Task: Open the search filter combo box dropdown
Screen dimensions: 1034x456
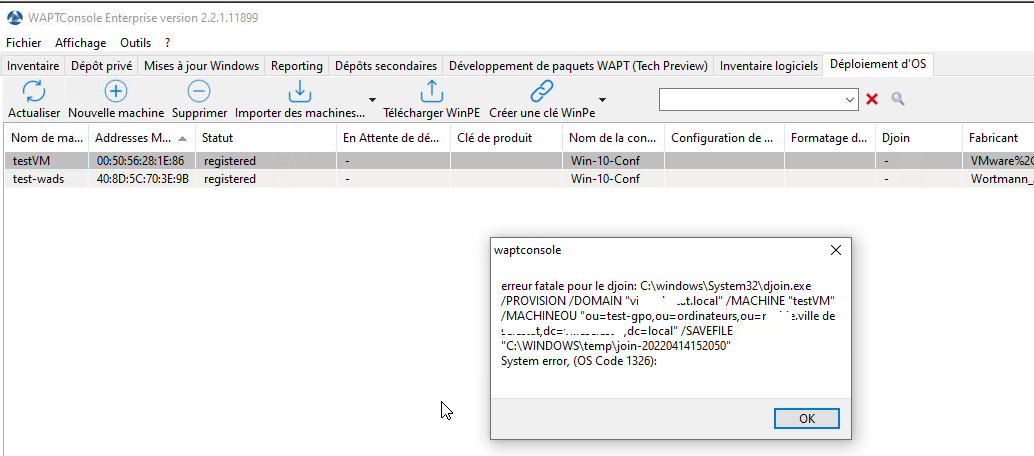Action: (x=850, y=99)
